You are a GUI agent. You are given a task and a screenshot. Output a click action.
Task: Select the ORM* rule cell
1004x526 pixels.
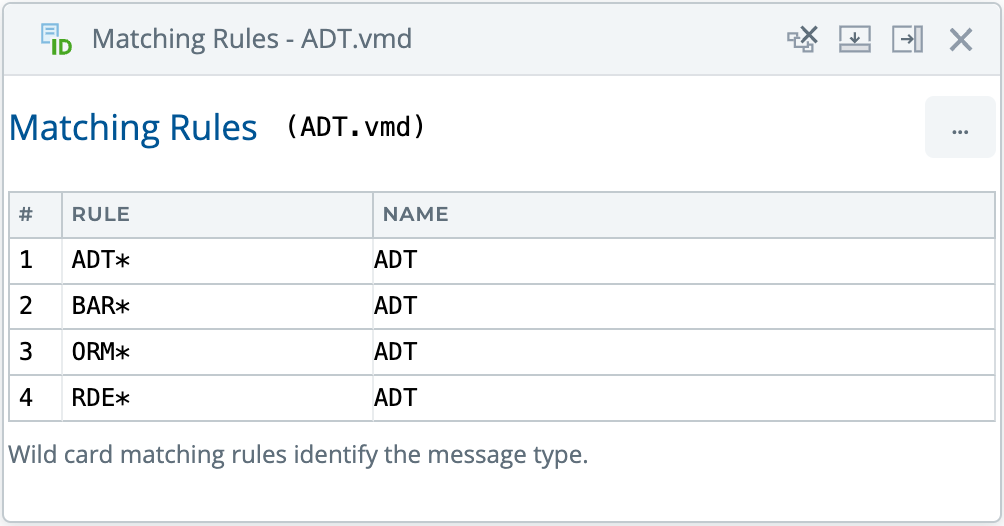[x=102, y=352]
